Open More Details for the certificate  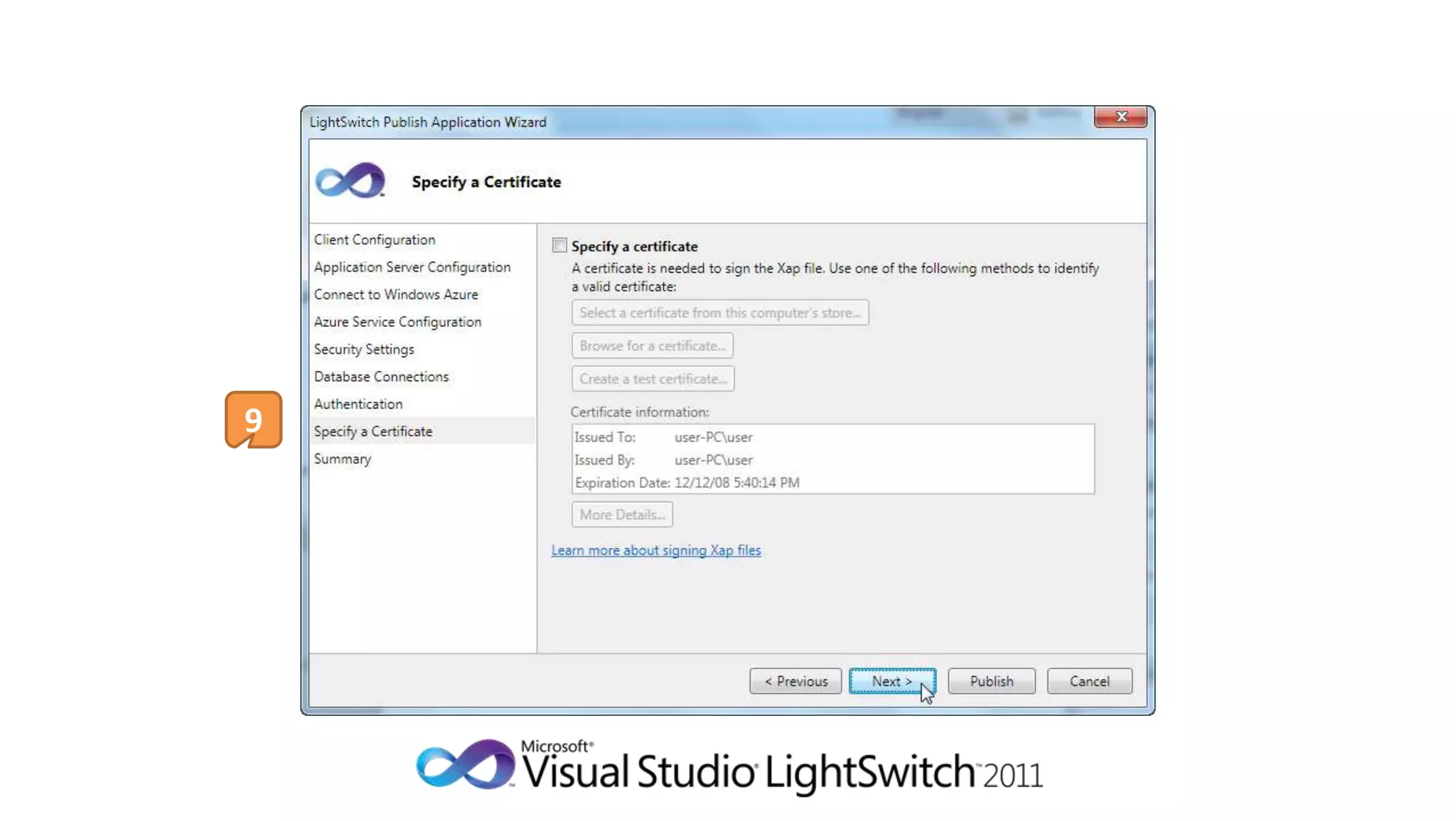tap(622, 515)
